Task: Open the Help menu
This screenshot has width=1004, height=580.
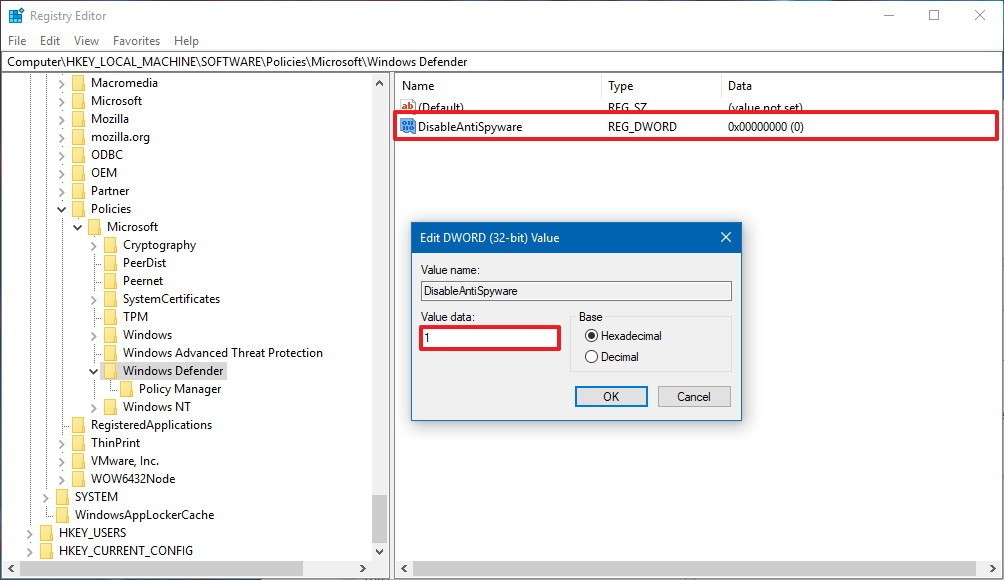Action: point(186,40)
